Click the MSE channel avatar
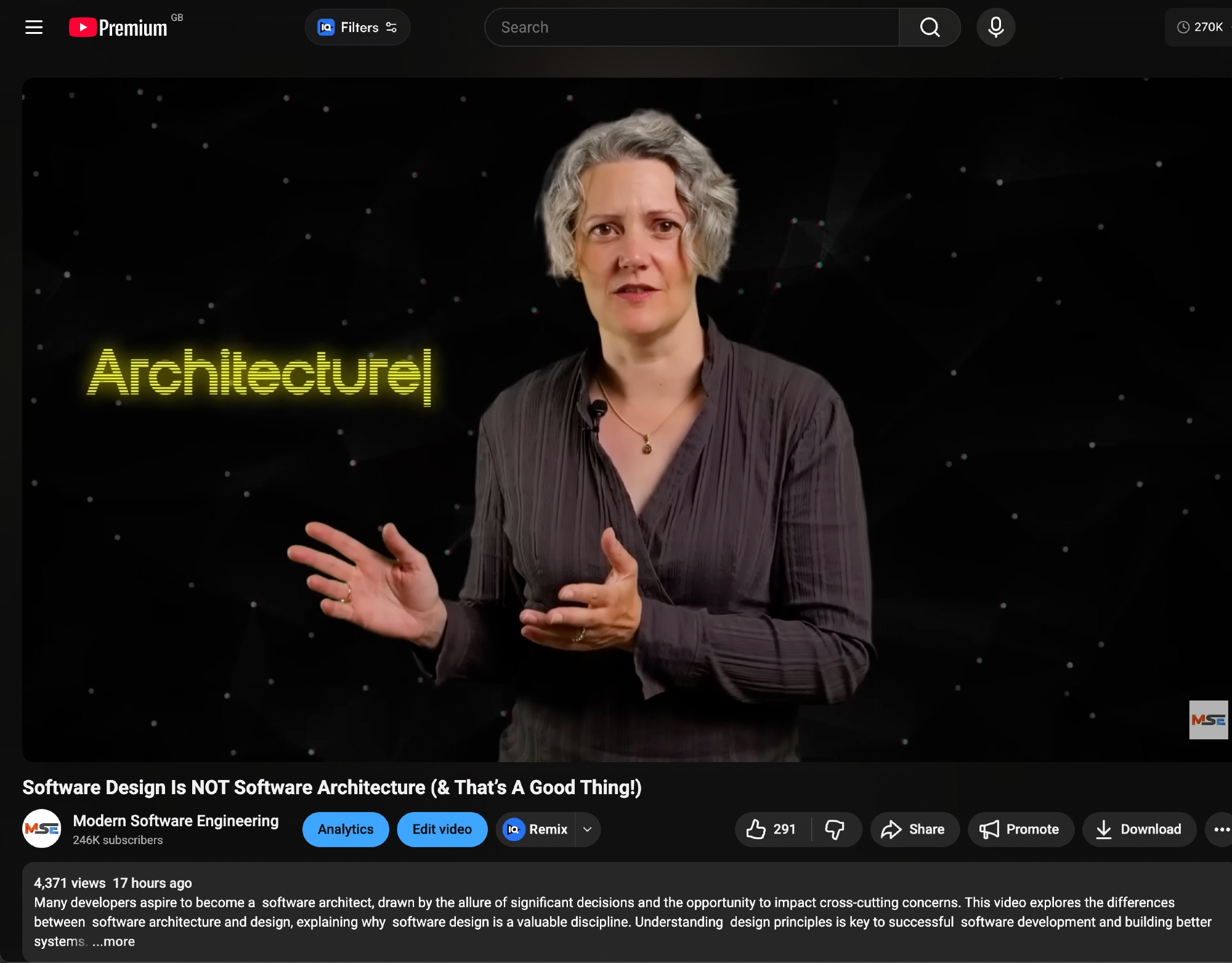This screenshot has width=1232, height=963. coord(42,829)
